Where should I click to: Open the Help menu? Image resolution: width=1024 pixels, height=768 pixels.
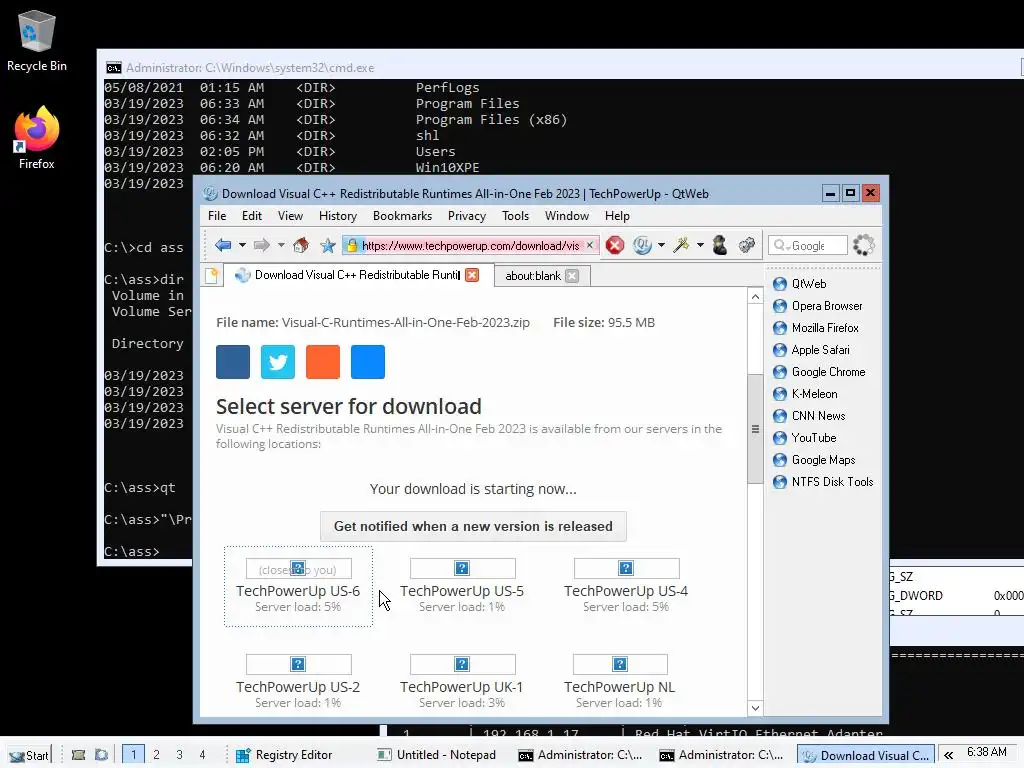point(617,216)
